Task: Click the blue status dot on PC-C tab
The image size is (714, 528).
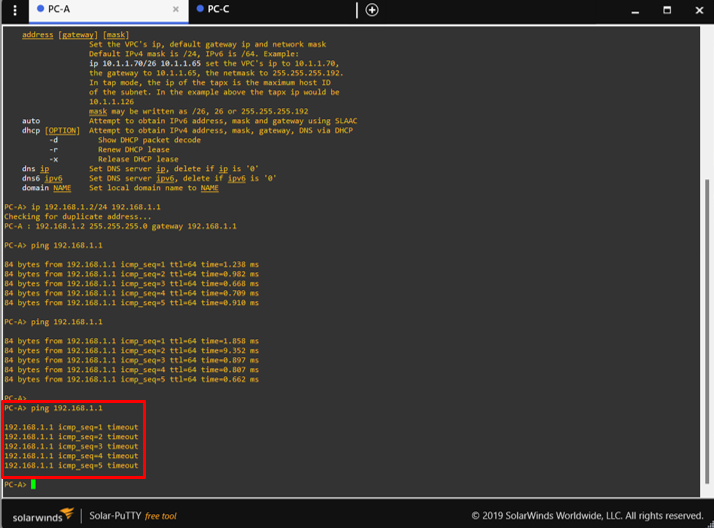Action: pos(200,9)
